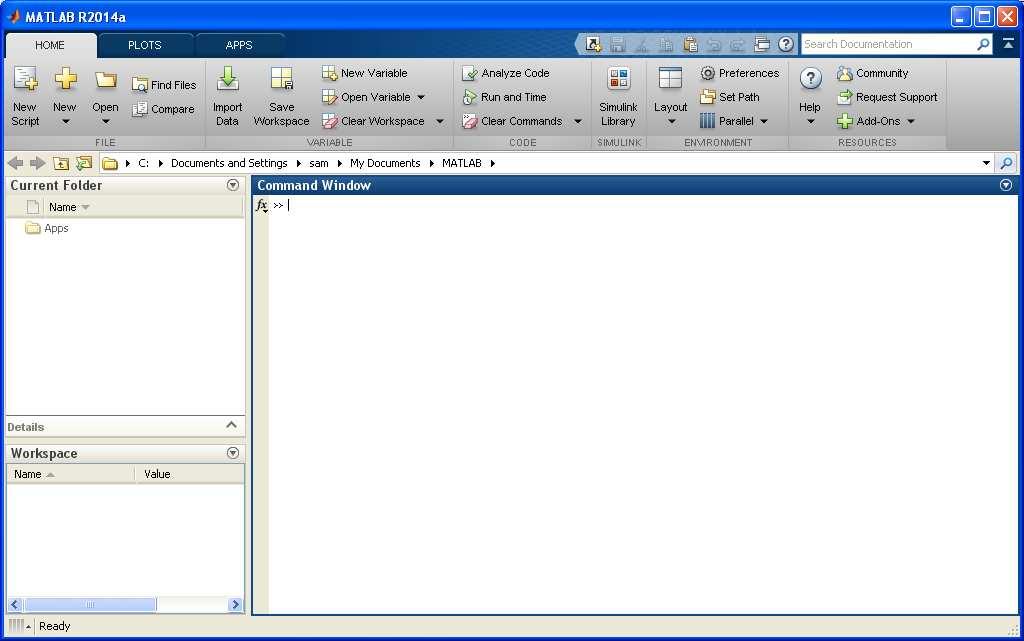Click the quick access Help icon
Screen dimensions: 1024x641
pyautogui.click(x=786, y=44)
